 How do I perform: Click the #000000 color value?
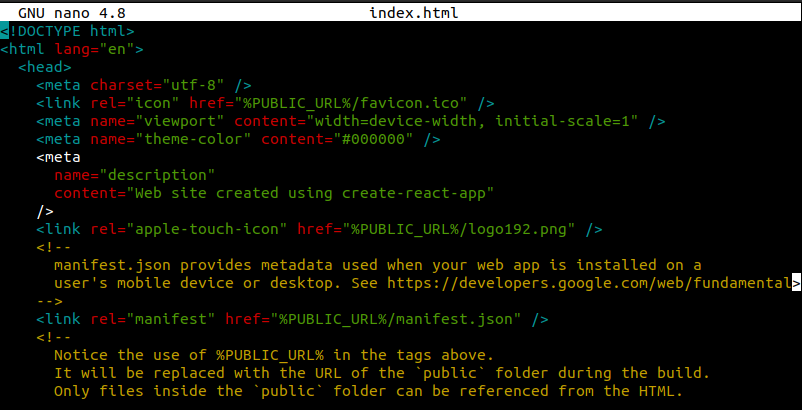[x=373, y=140]
